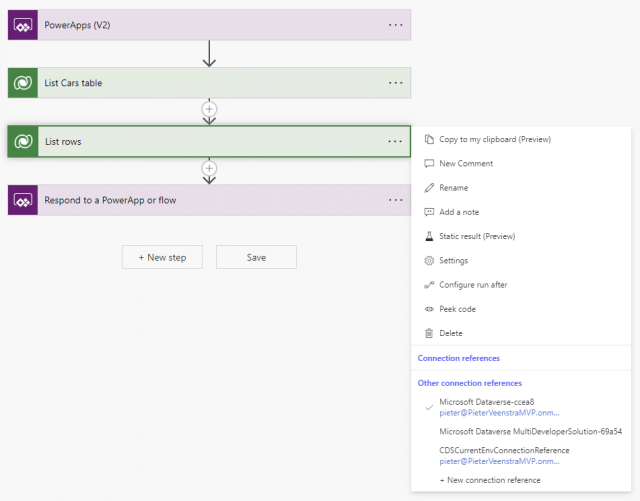Click the PowerApps (V2) trigger icon

point(23,25)
